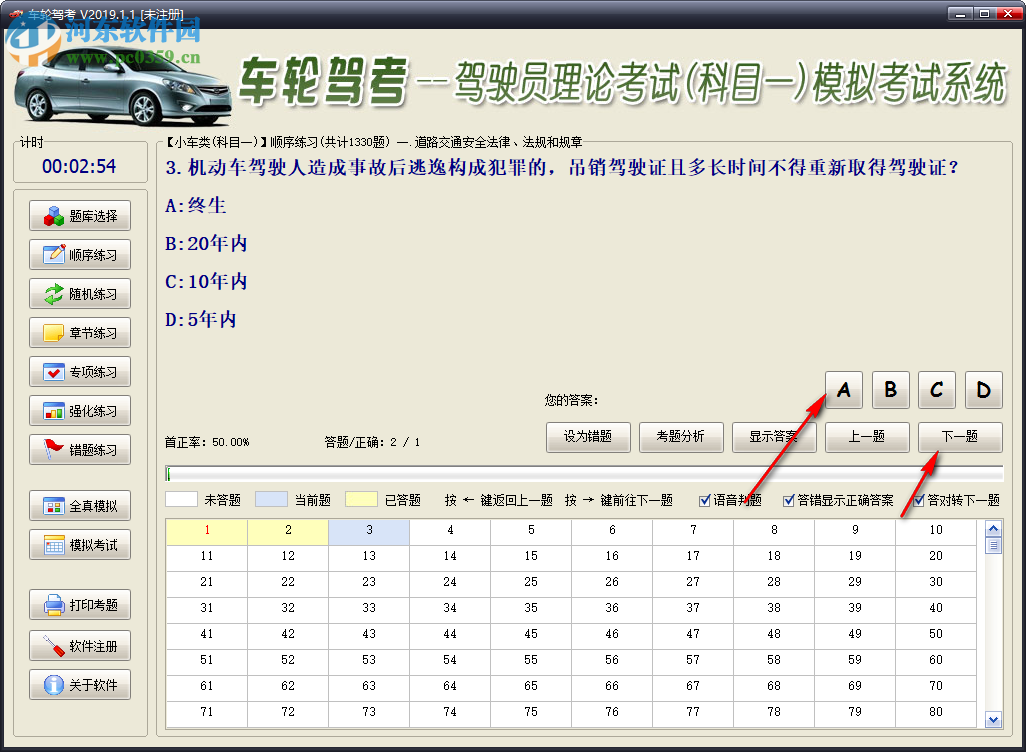Click 显示答案 to reveal the answer

tap(774, 437)
